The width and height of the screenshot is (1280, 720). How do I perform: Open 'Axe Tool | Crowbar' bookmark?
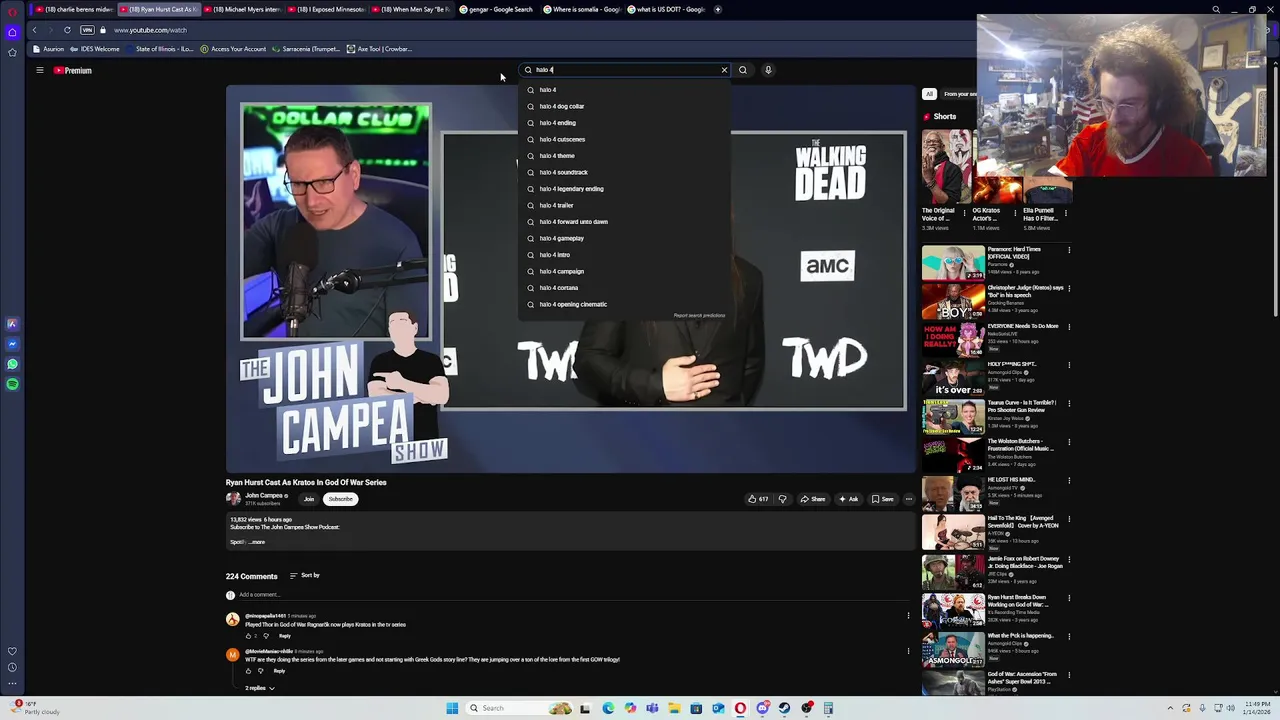click(379, 49)
